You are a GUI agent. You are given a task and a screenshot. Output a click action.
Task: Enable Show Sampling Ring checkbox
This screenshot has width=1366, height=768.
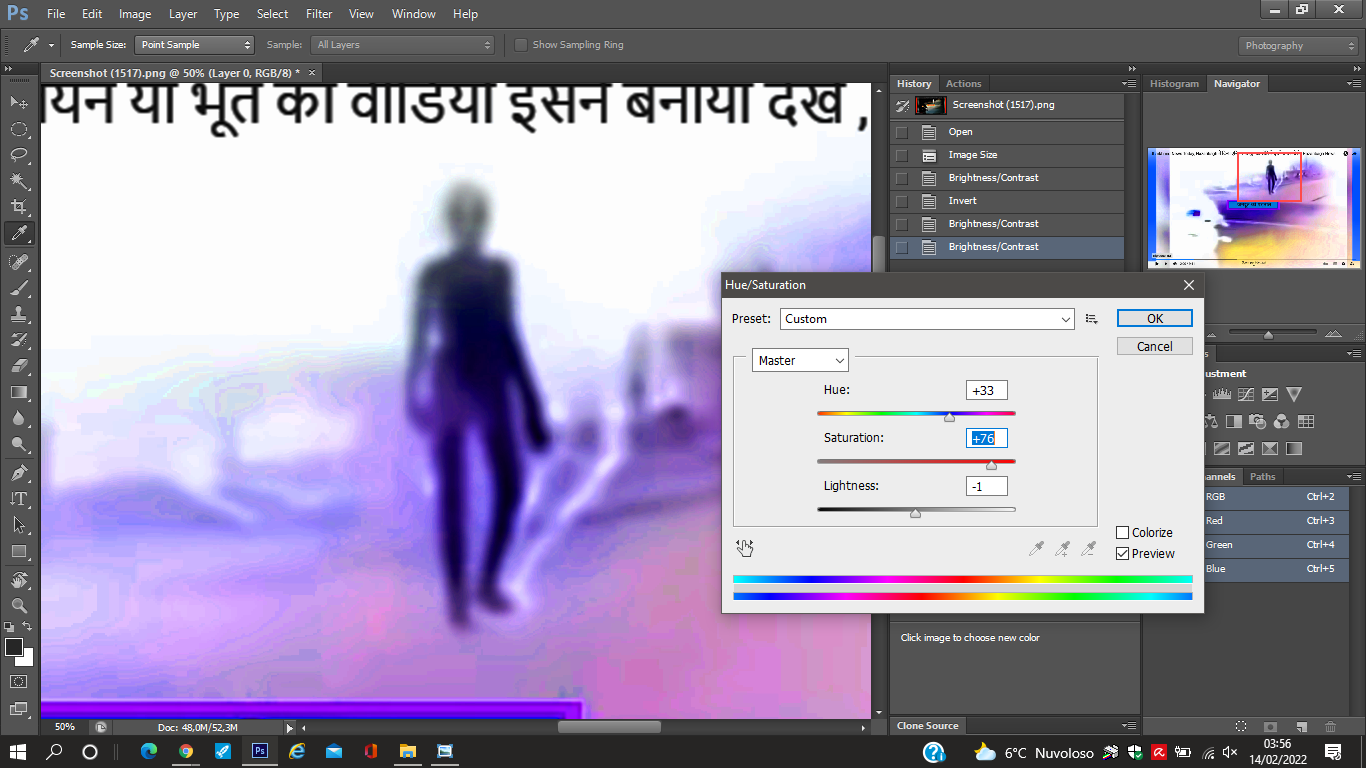[521, 45]
